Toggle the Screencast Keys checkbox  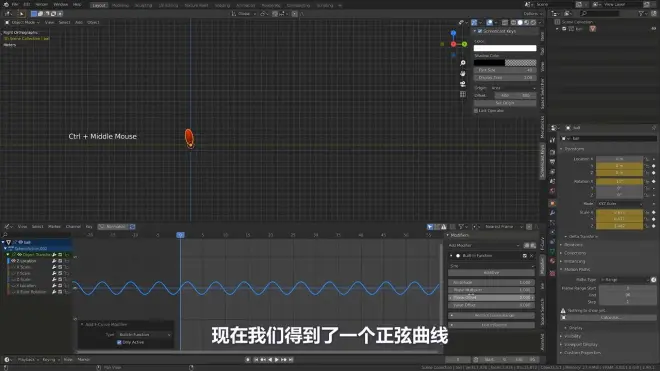coord(480,31)
